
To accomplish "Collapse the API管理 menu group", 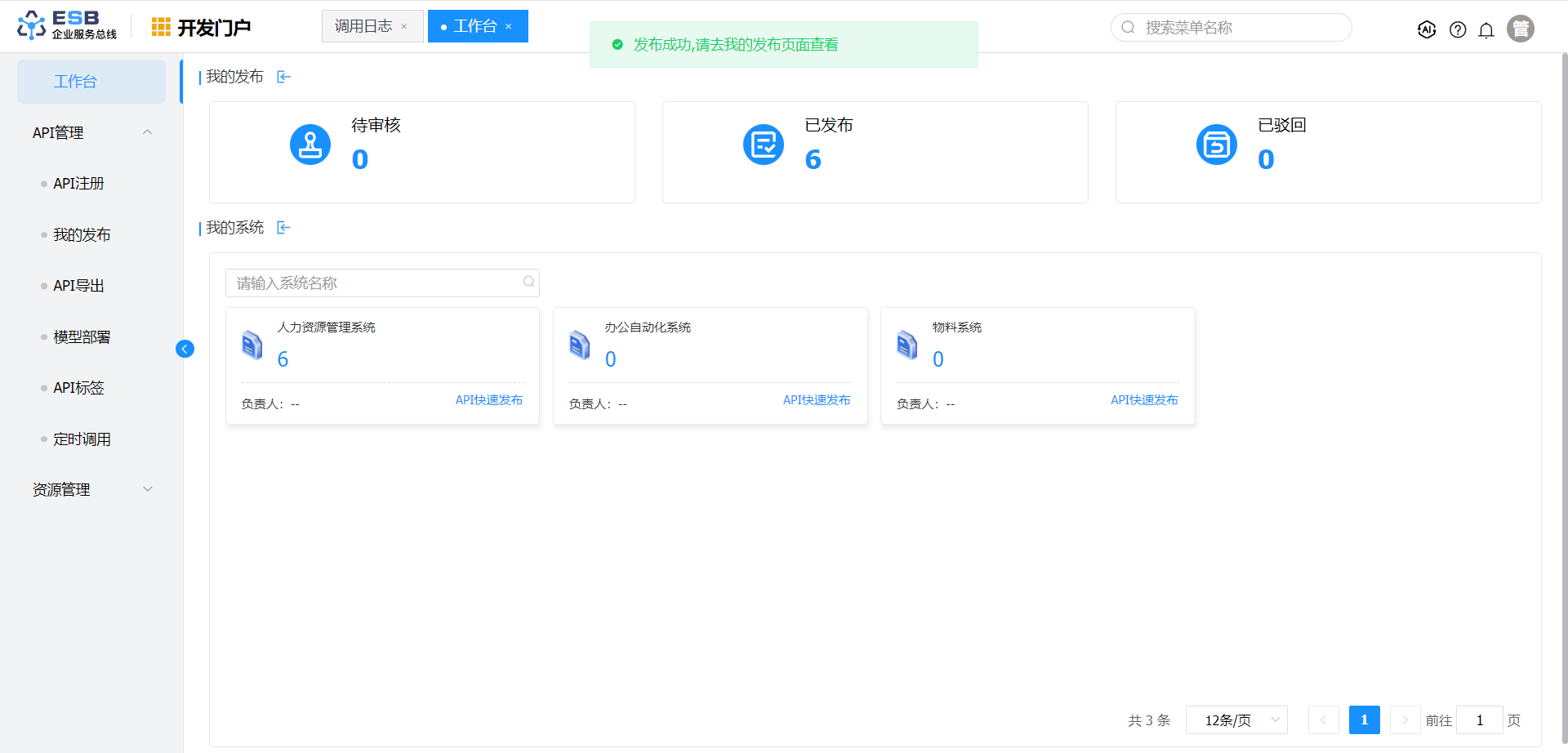I will [148, 132].
